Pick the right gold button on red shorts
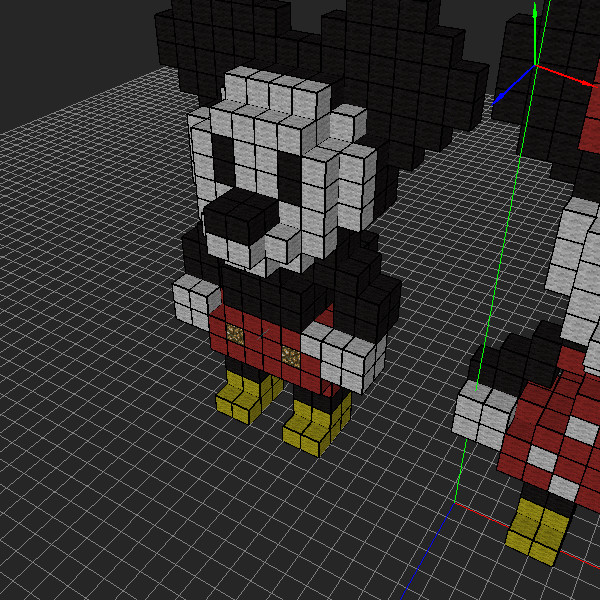600x600 pixels. pyautogui.click(x=291, y=355)
